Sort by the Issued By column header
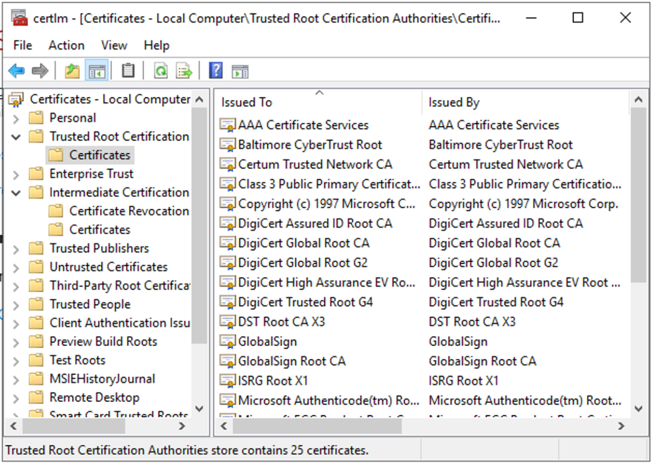654x466 pixels. [x=526, y=102]
